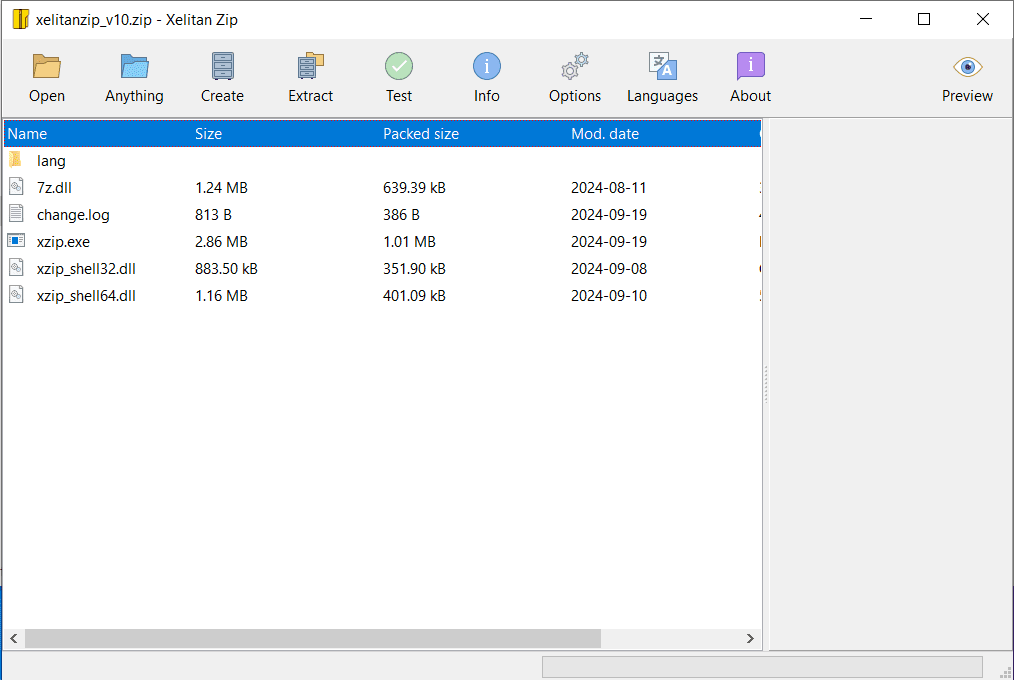The image size is (1014, 680).
Task: Click the xzip_shell32.dll file icon
Action: pos(16,268)
